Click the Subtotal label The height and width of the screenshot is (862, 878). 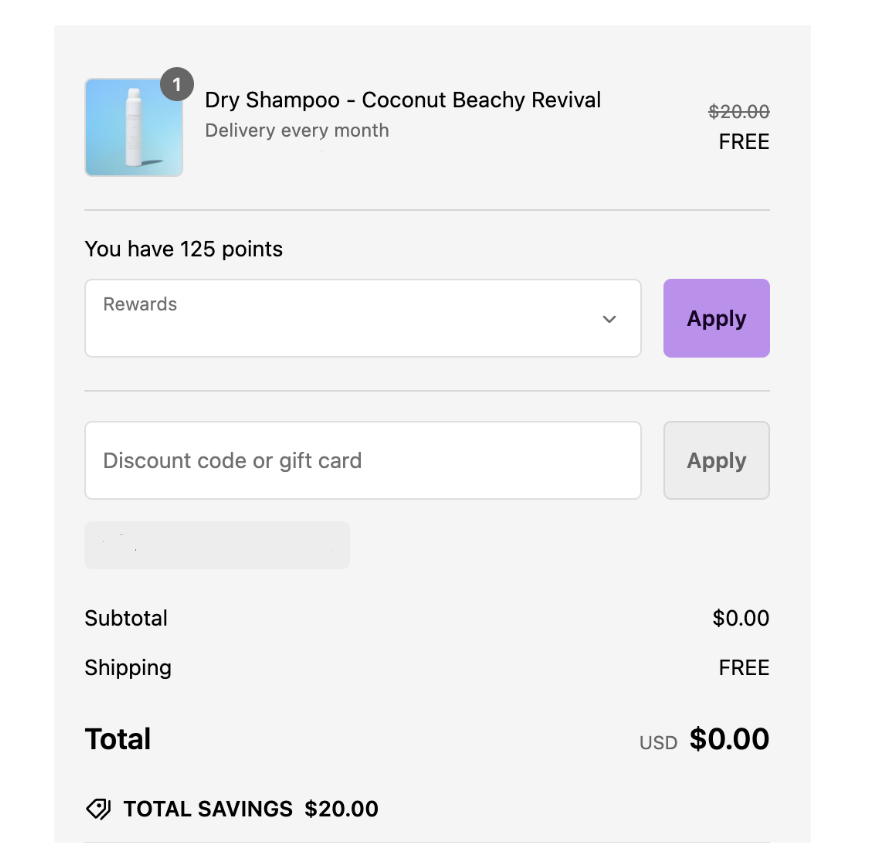[126, 618]
